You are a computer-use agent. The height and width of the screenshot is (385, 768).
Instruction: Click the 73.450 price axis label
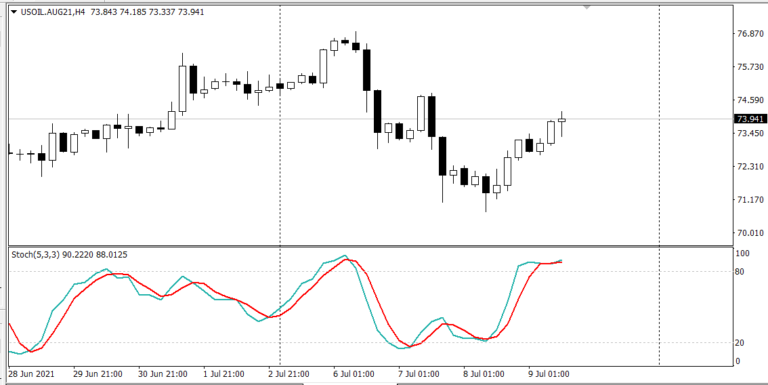pyautogui.click(x=750, y=133)
